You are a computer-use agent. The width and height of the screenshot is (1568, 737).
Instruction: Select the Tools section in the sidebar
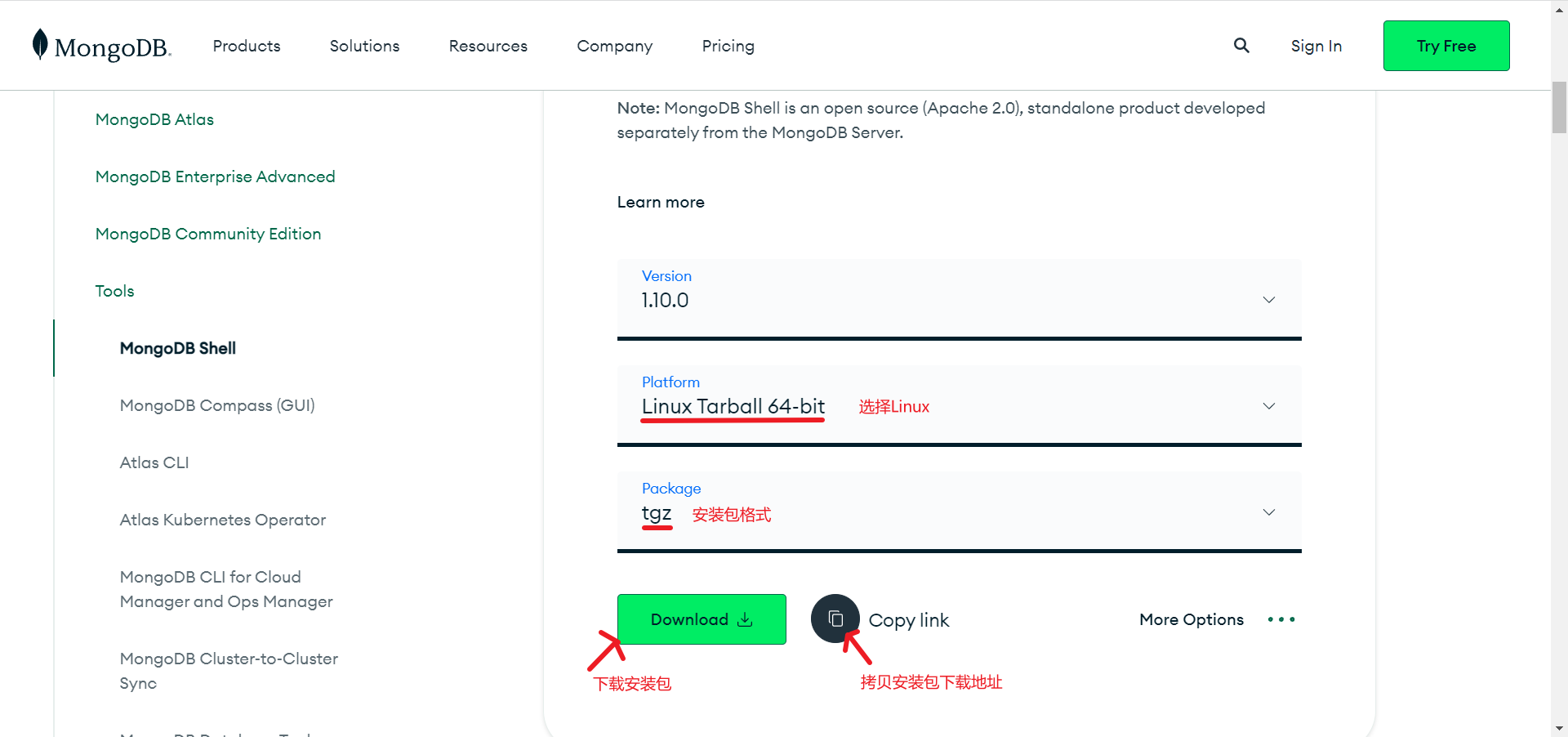click(114, 291)
